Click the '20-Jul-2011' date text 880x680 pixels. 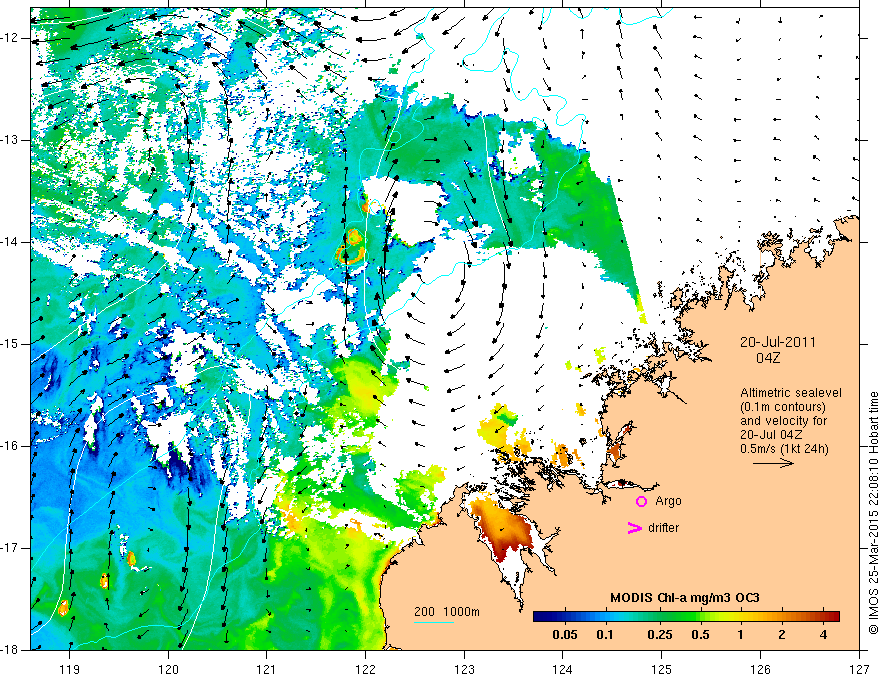[777, 342]
